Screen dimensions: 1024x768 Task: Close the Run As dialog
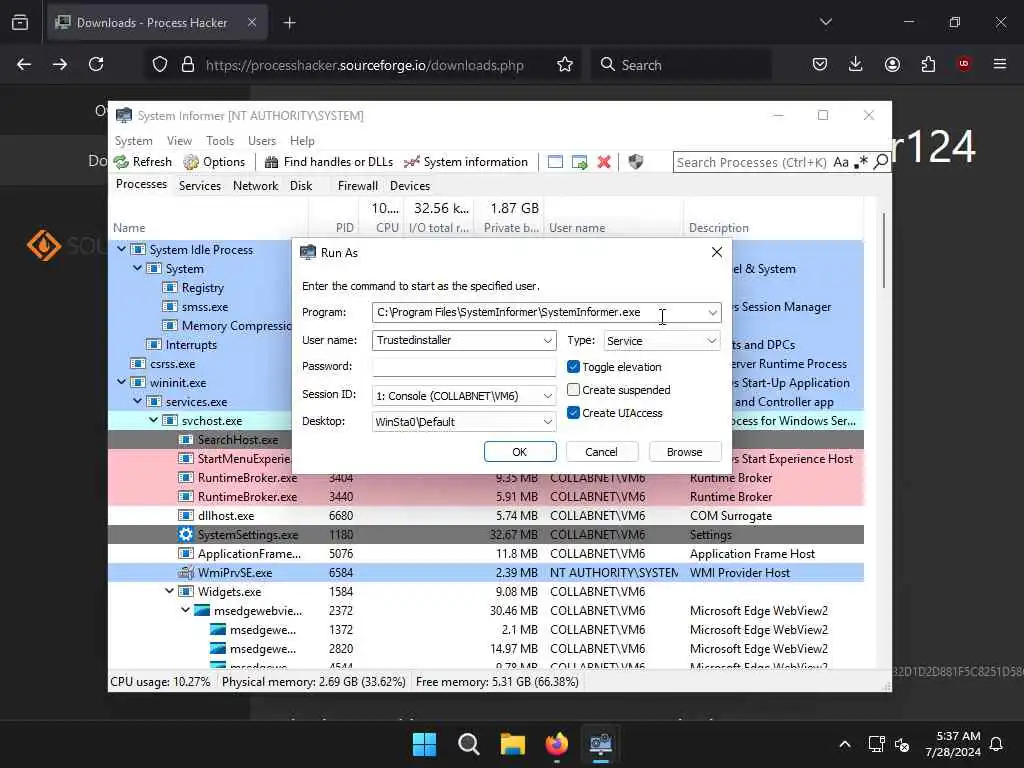pyautogui.click(x=716, y=252)
